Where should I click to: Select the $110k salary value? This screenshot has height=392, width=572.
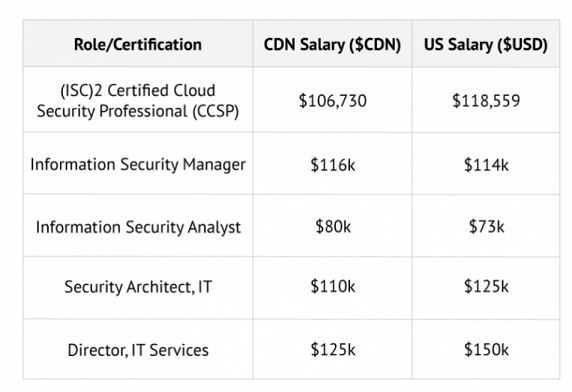pos(333,286)
